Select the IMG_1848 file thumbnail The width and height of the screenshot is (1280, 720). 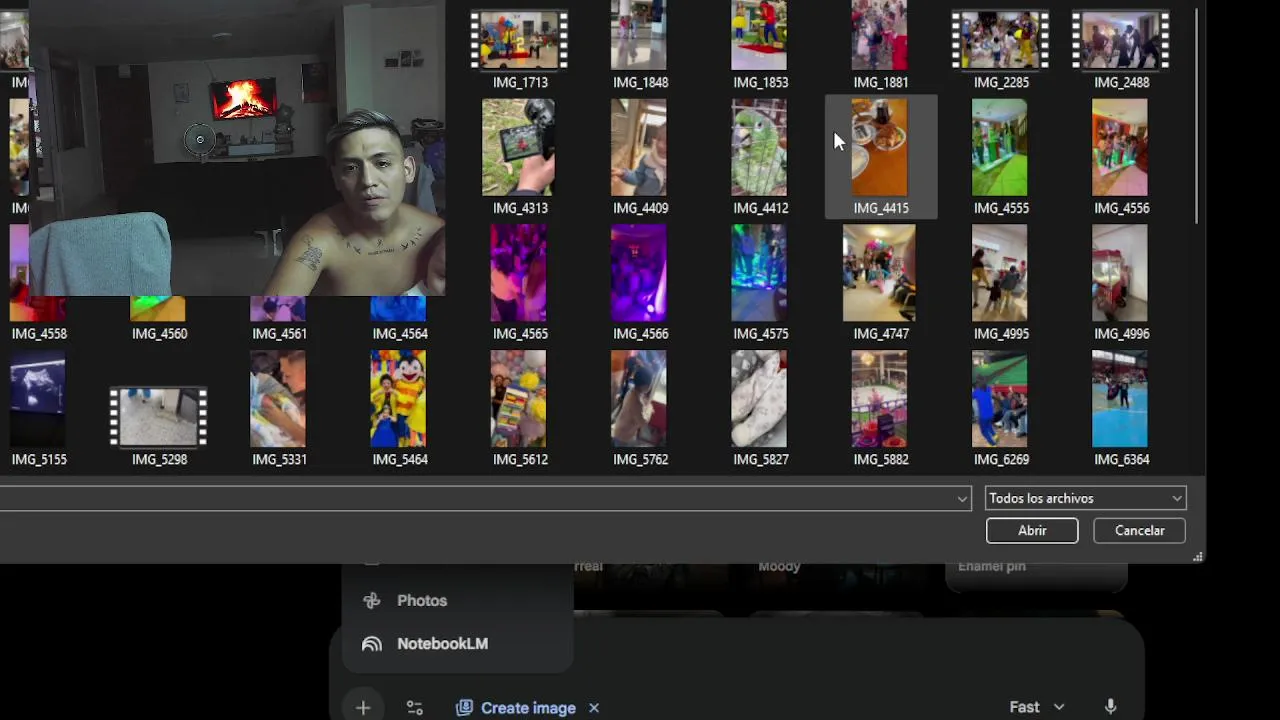tap(639, 36)
